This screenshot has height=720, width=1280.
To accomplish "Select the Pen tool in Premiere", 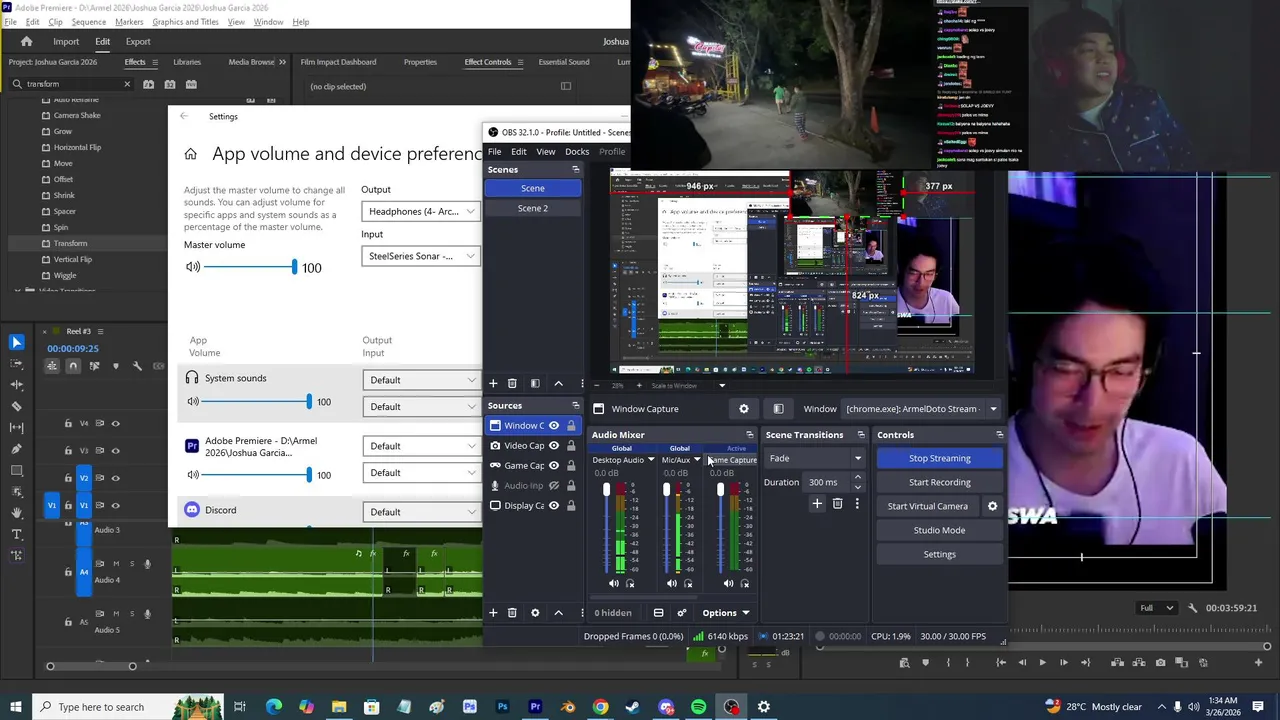I will click(16, 449).
